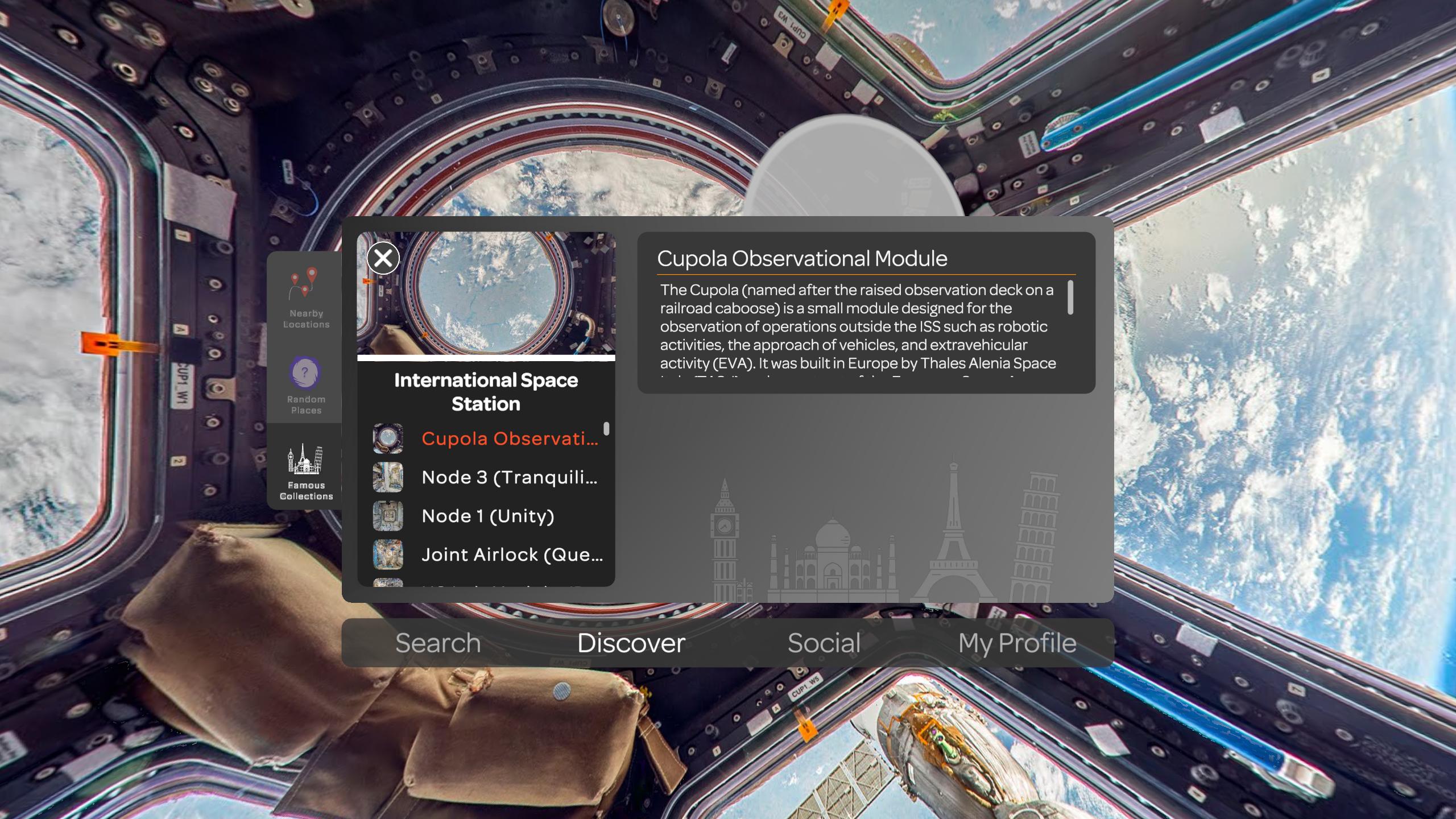The height and width of the screenshot is (819, 1456).
Task: Open the Social tab
Action: 824,643
